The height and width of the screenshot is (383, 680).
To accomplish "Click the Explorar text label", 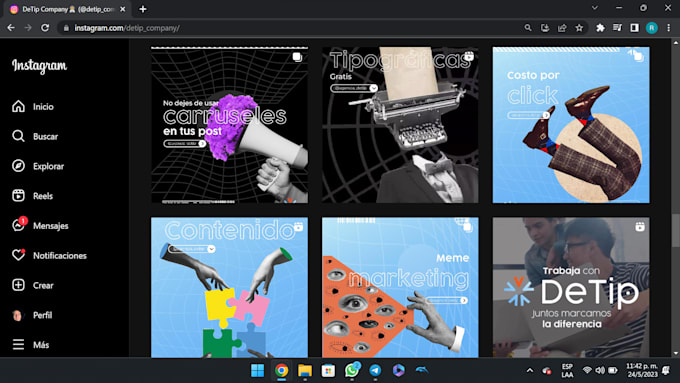I will [49, 166].
